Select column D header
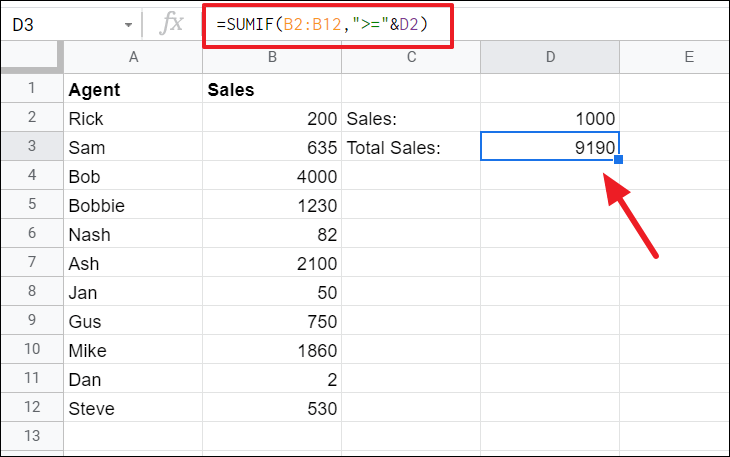This screenshot has width=730, height=457. click(x=550, y=58)
